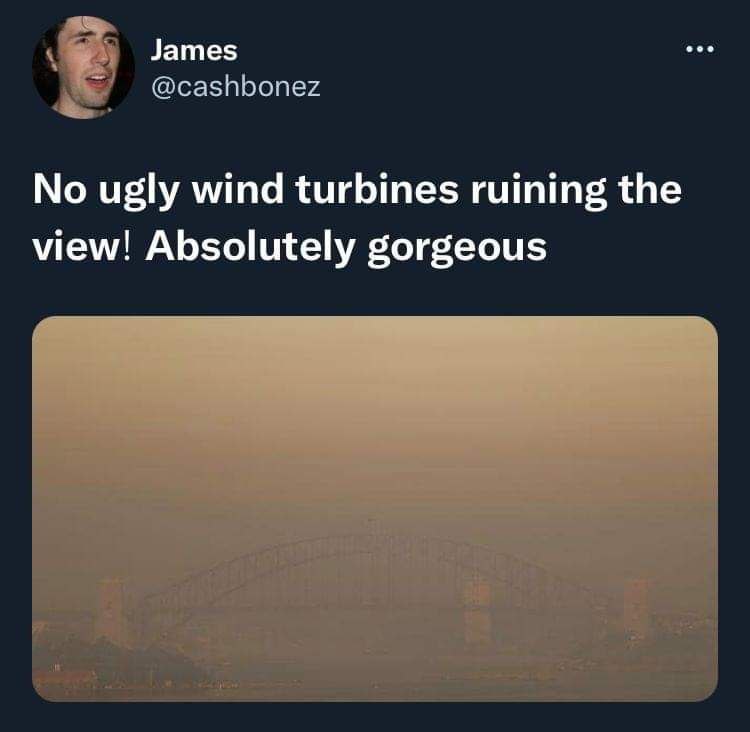Click the left bridge pylon in photo
750x732 pixels.
tap(111, 608)
